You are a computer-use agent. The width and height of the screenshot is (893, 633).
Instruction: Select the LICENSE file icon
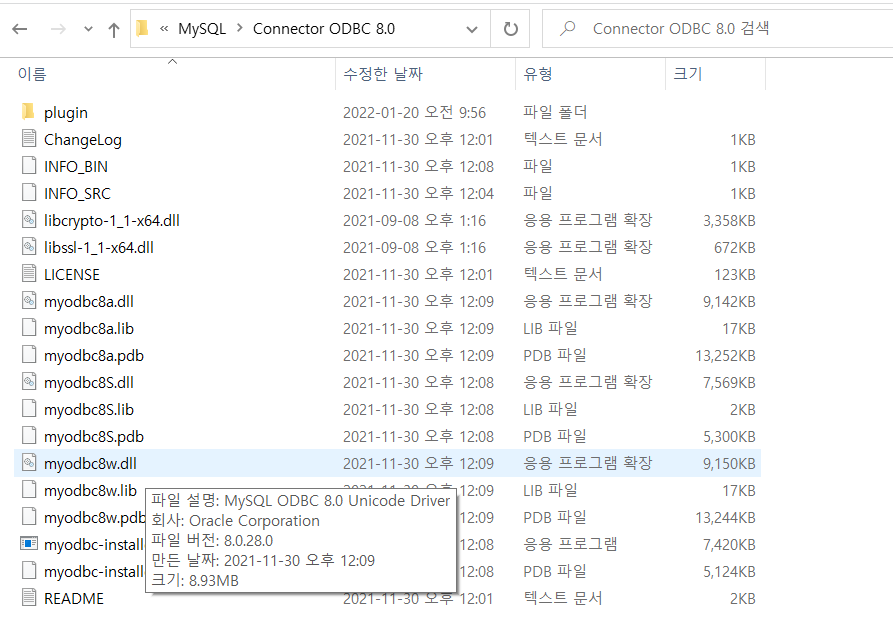pyautogui.click(x=29, y=273)
